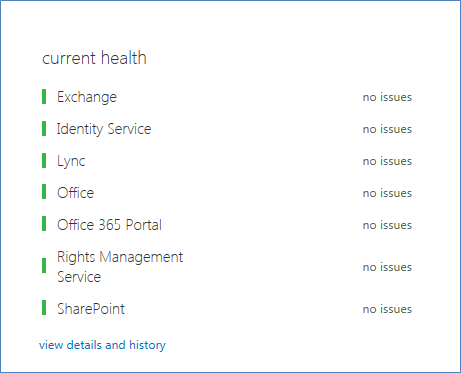Viewport: 461px width, 373px height.
Task: Select the Rights Management Service name
Action: pyautogui.click(x=120, y=267)
